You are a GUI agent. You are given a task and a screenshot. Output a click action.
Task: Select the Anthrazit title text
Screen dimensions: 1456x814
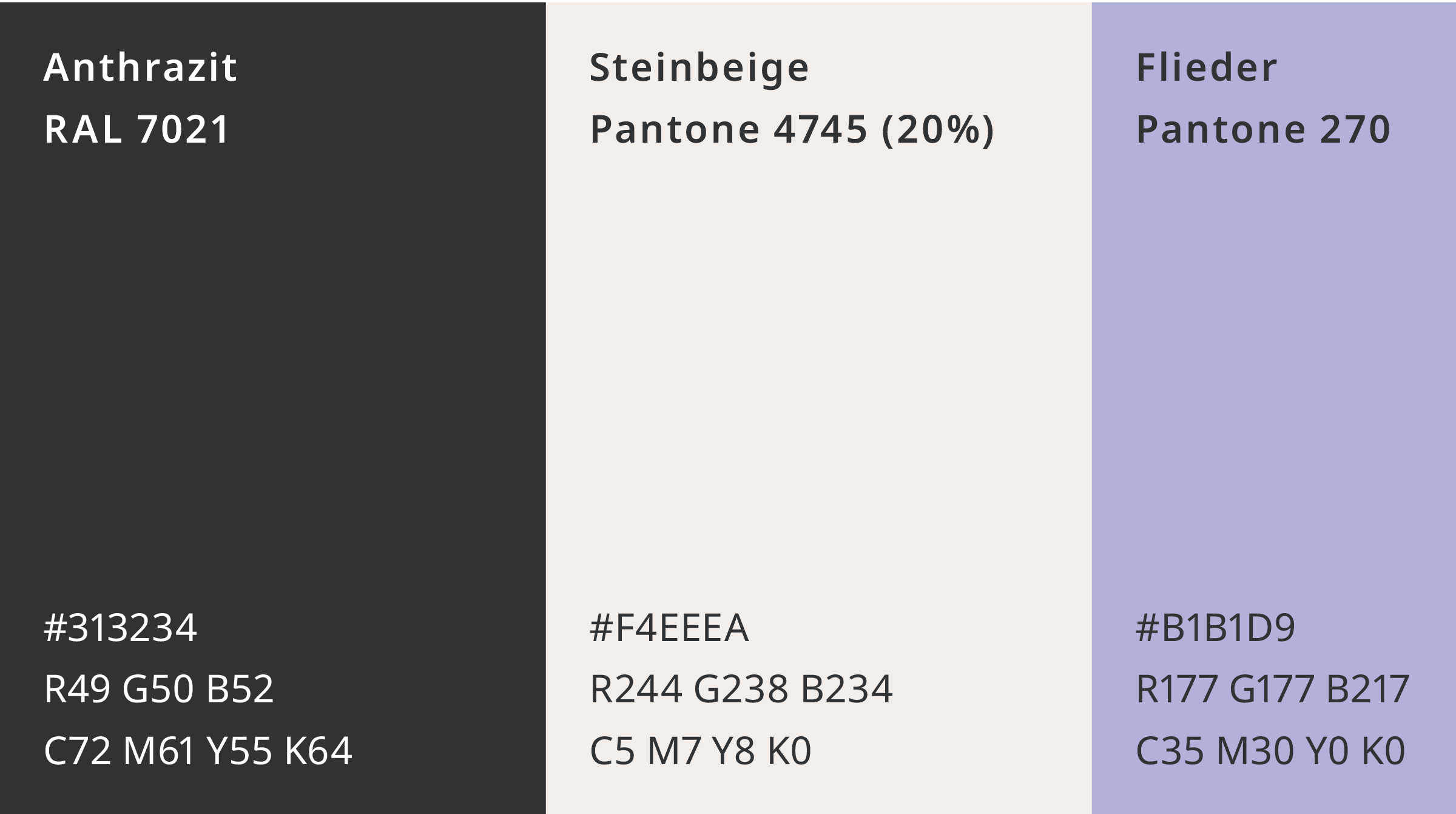pos(140,67)
